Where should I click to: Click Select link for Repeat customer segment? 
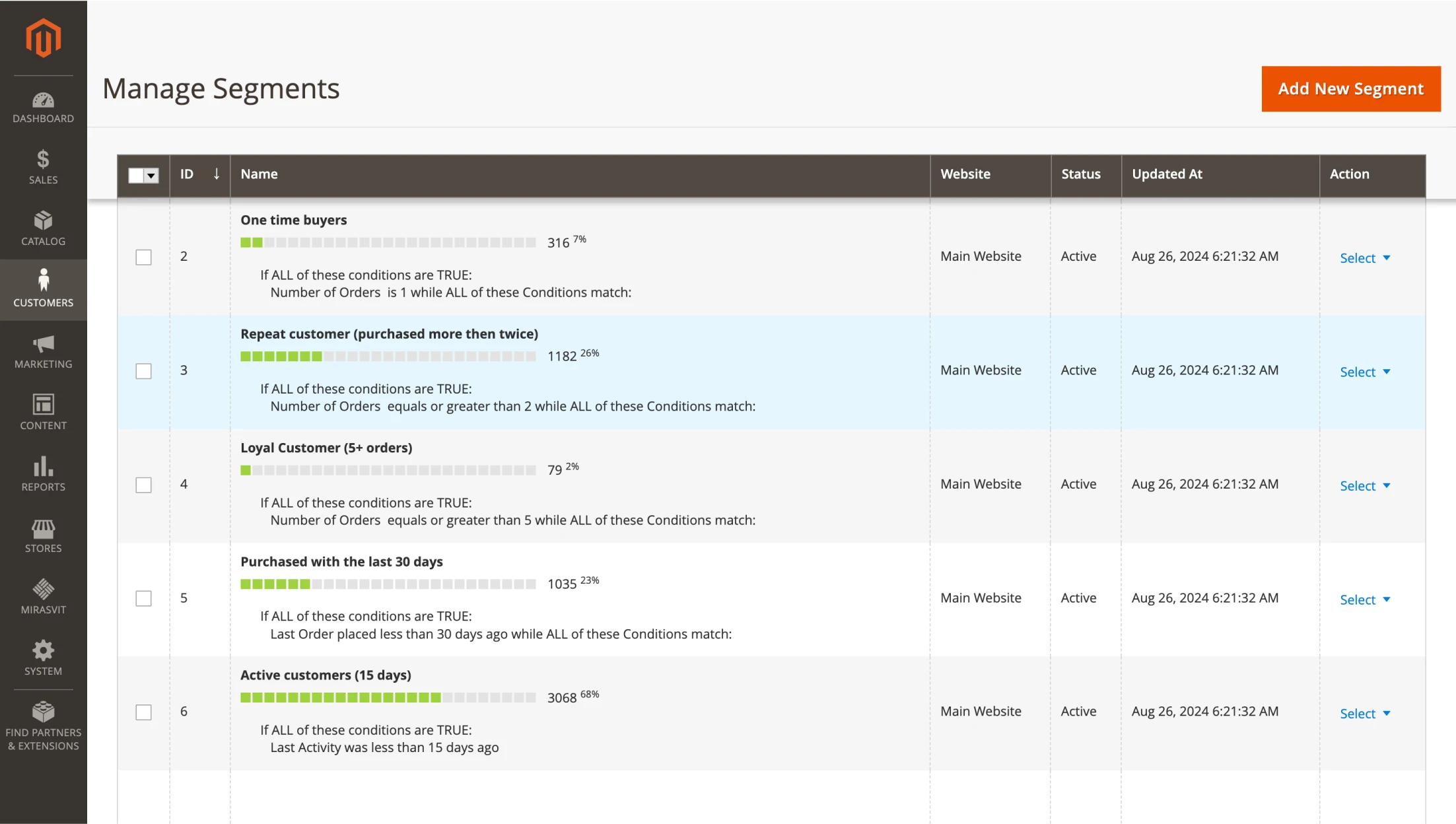coord(1363,371)
